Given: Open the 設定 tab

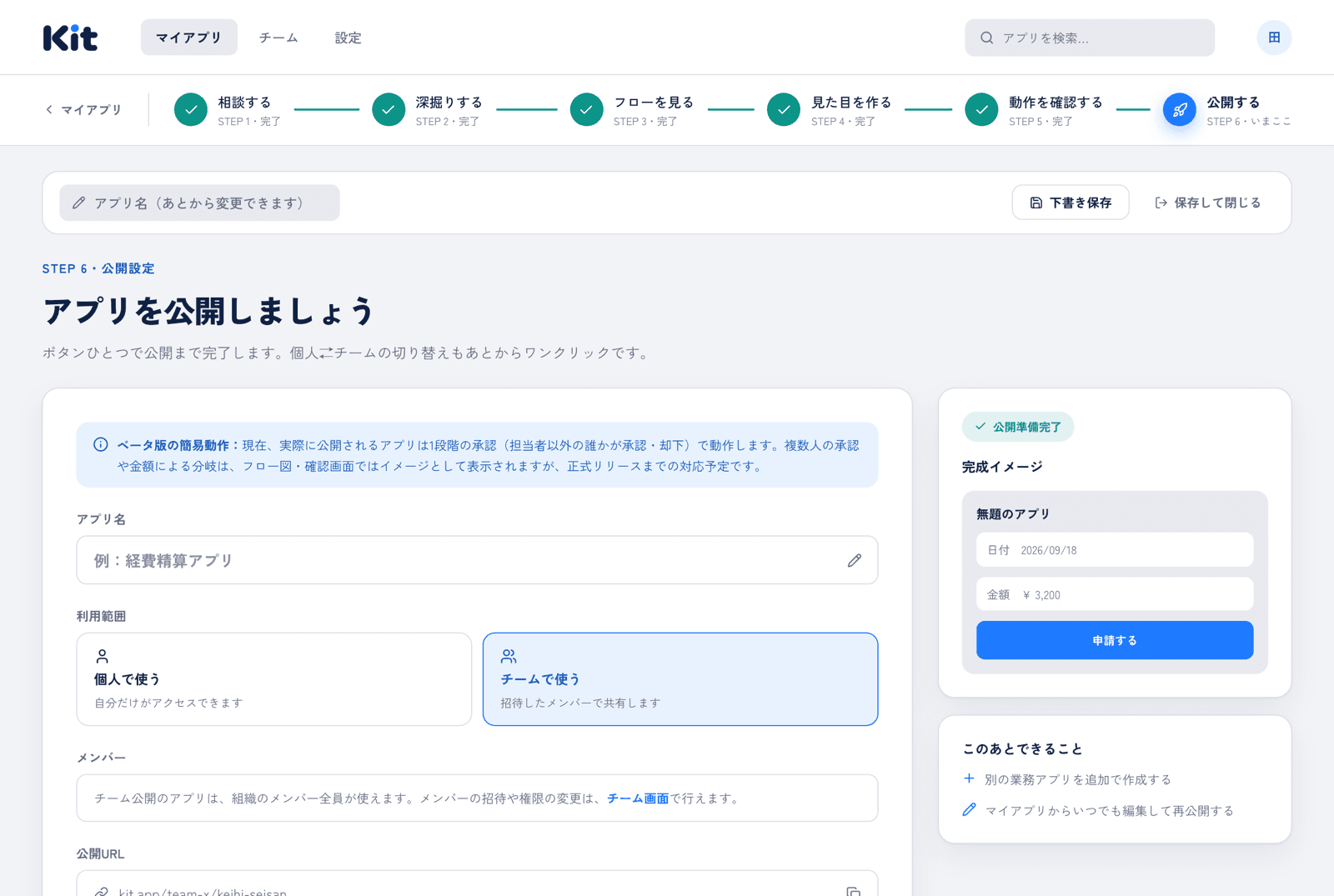Looking at the screenshot, I should [x=348, y=38].
